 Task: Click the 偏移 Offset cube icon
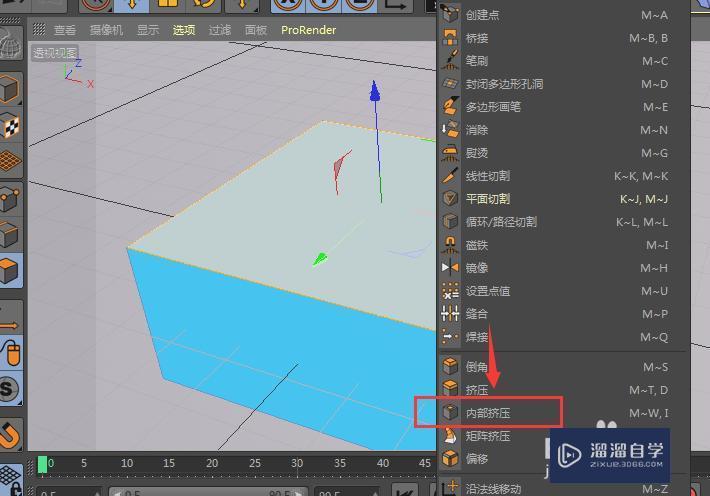[x=450, y=458]
